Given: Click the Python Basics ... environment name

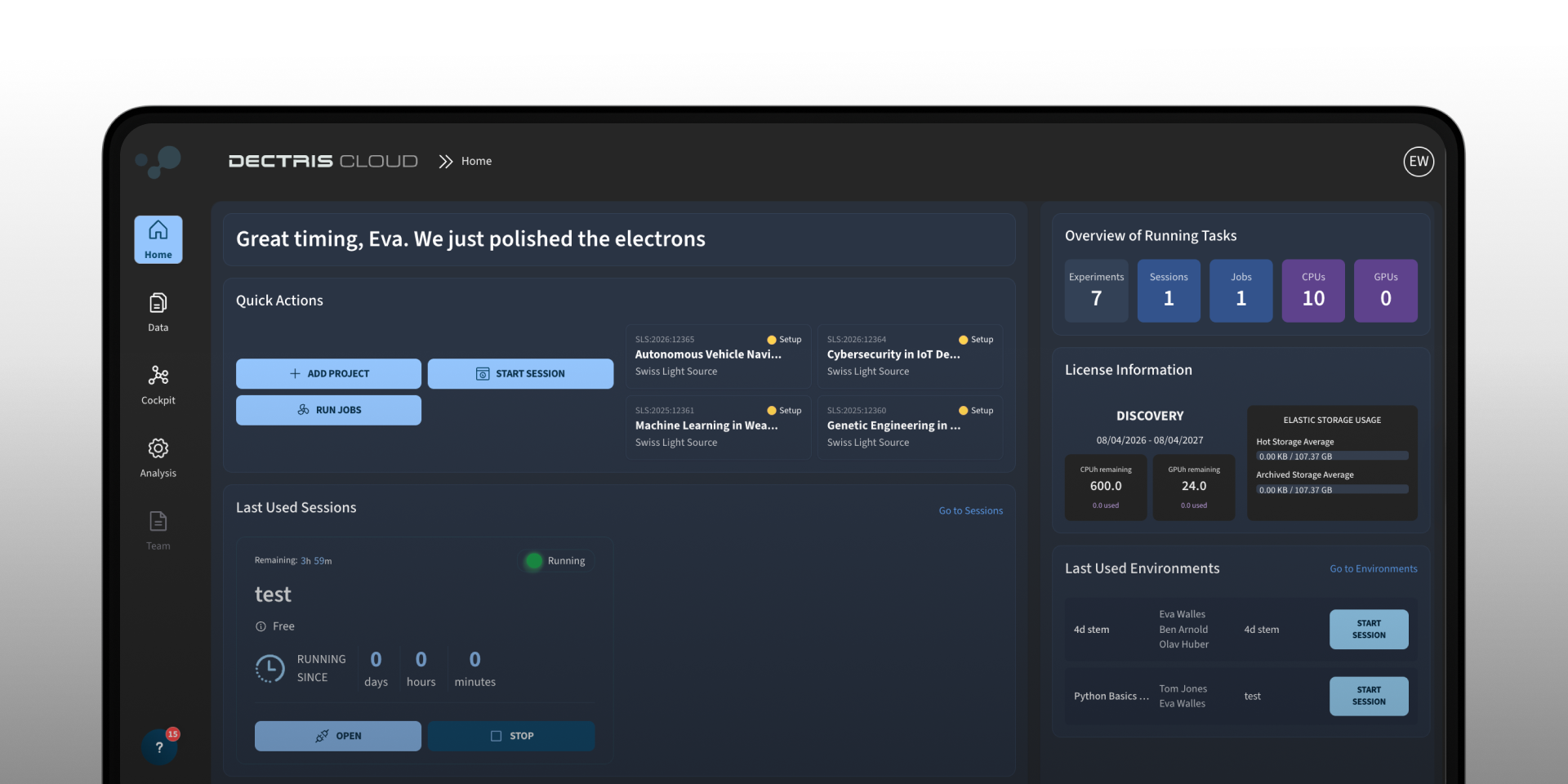Looking at the screenshot, I should coord(1111,697).
